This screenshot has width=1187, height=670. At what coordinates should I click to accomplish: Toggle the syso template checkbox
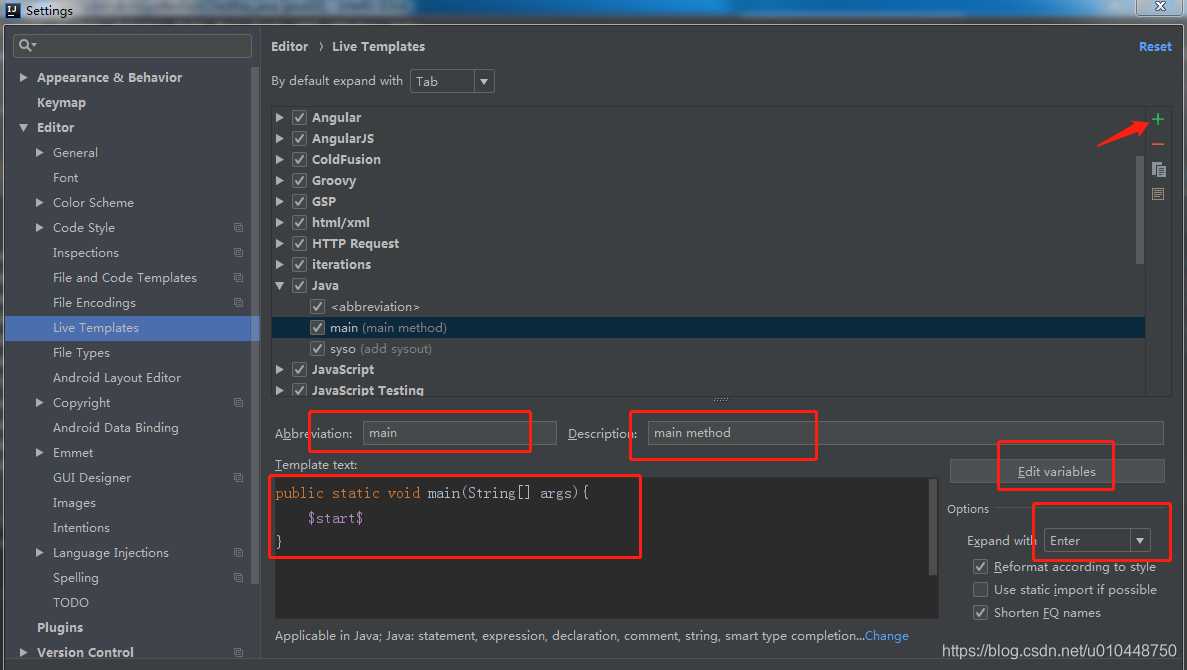[317, 348]
